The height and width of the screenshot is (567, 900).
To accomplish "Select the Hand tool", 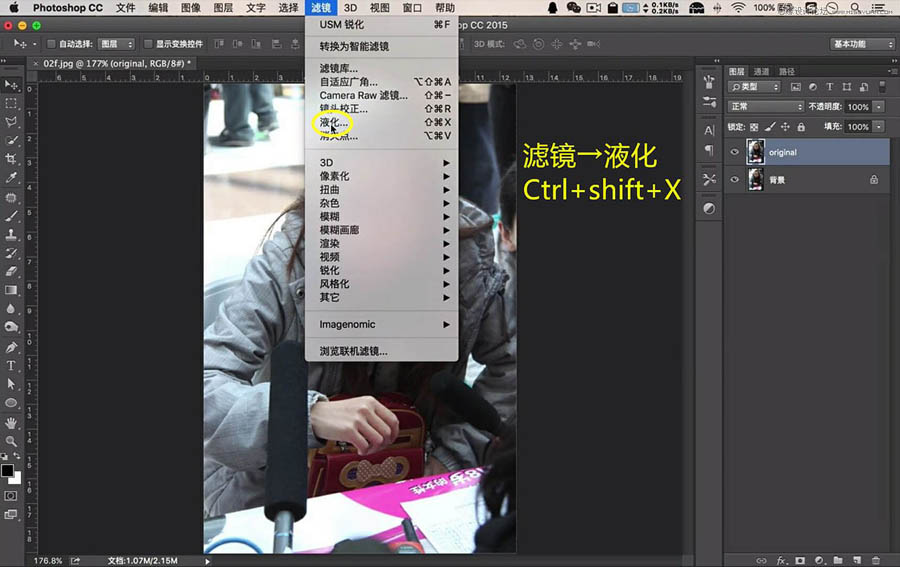I will pyautogui.click(x=11, y=423).
